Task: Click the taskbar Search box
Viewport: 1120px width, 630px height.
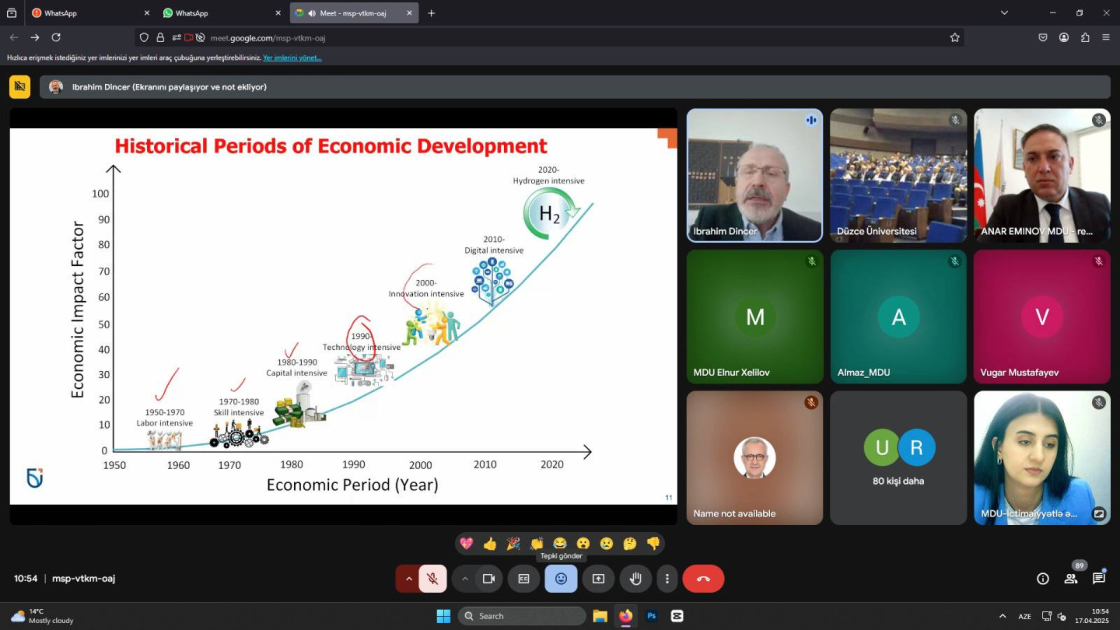Action: (x=521, y=616)
